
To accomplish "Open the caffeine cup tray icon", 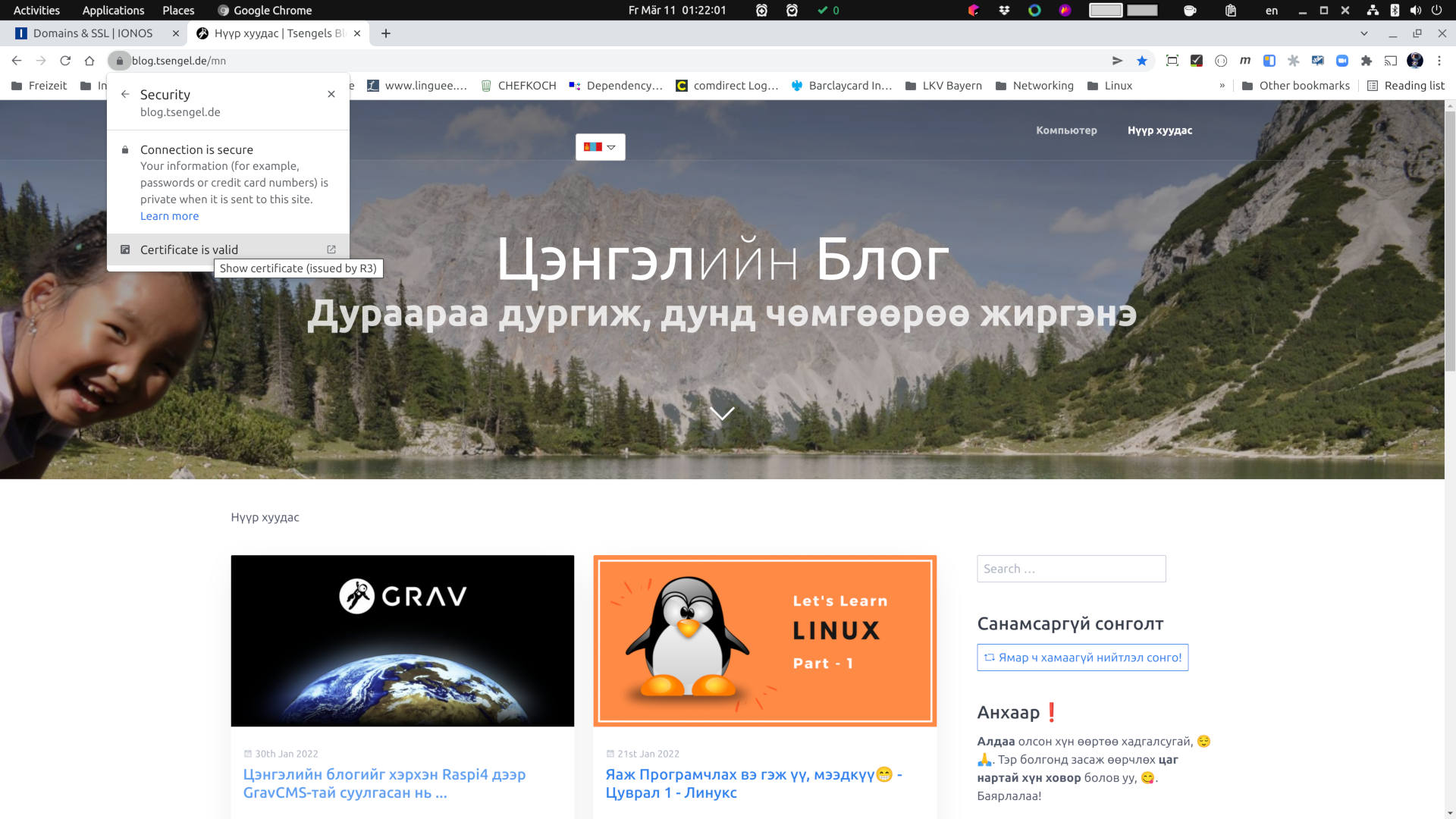I will point(1190,10).
